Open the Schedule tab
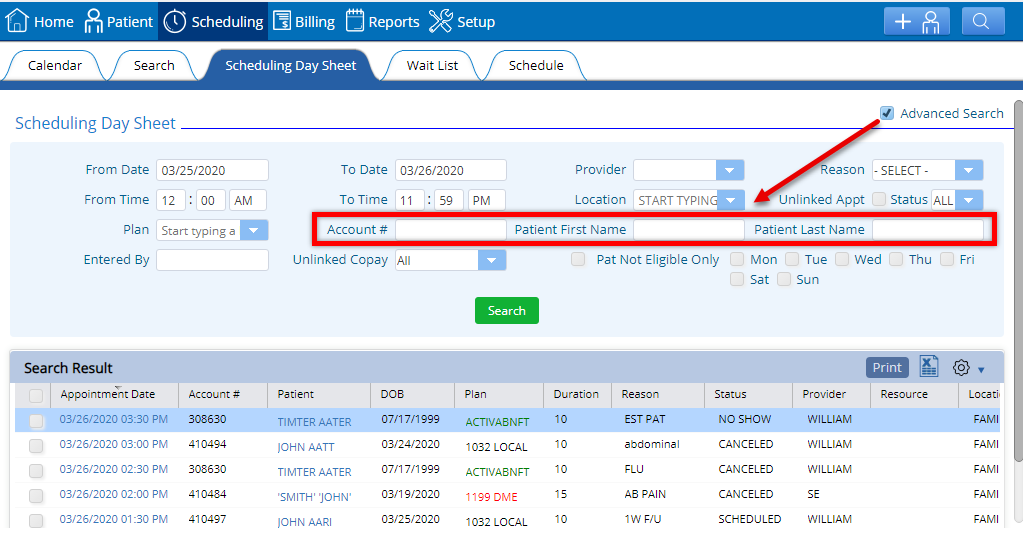 point(536,65)
